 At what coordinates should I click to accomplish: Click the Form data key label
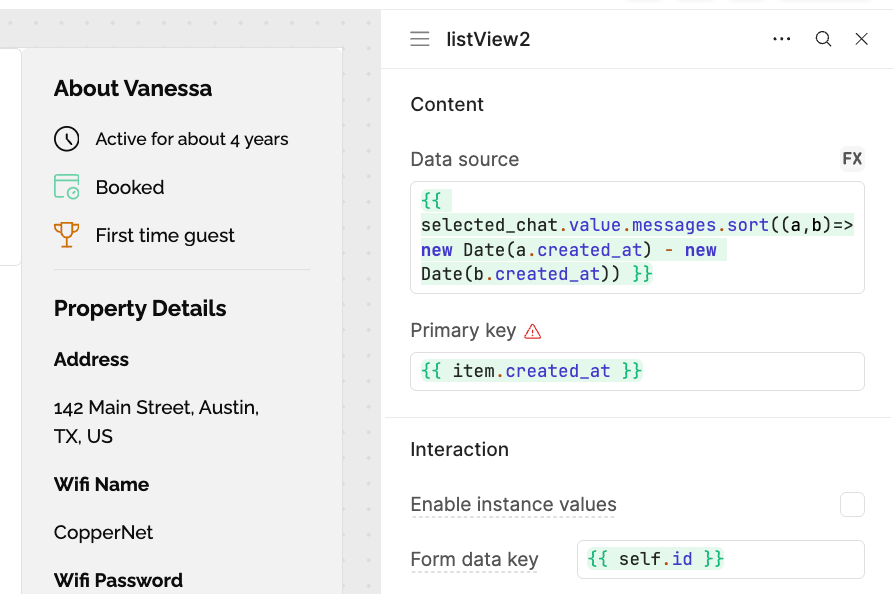(x=474, y=560)
